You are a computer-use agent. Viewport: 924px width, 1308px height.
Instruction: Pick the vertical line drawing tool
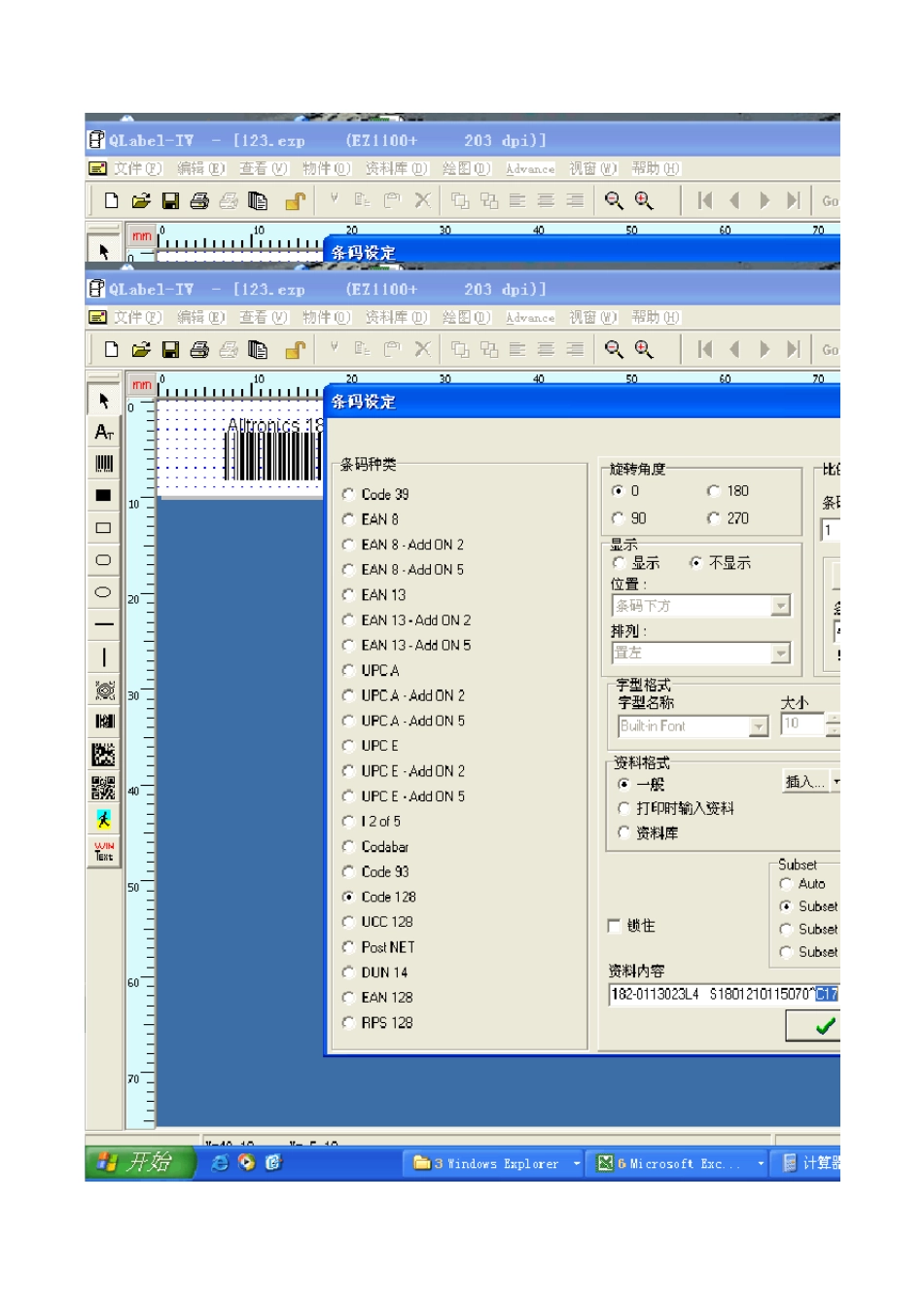click(x=103, y=657)
